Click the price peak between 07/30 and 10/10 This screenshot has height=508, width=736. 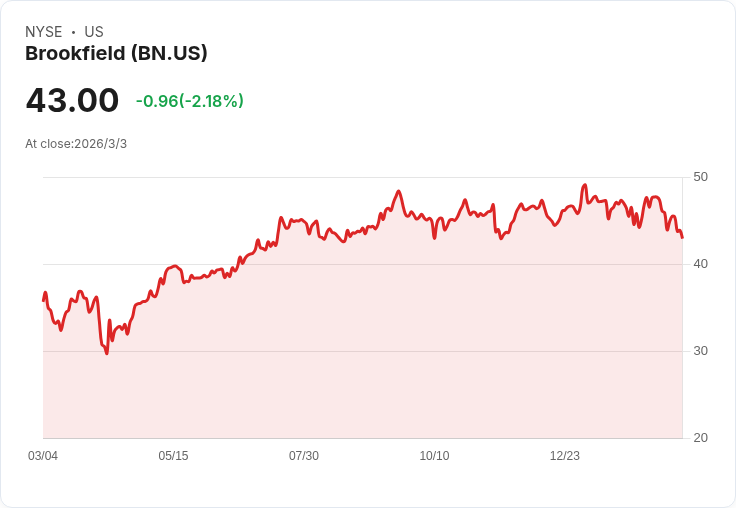pos(399,191)
